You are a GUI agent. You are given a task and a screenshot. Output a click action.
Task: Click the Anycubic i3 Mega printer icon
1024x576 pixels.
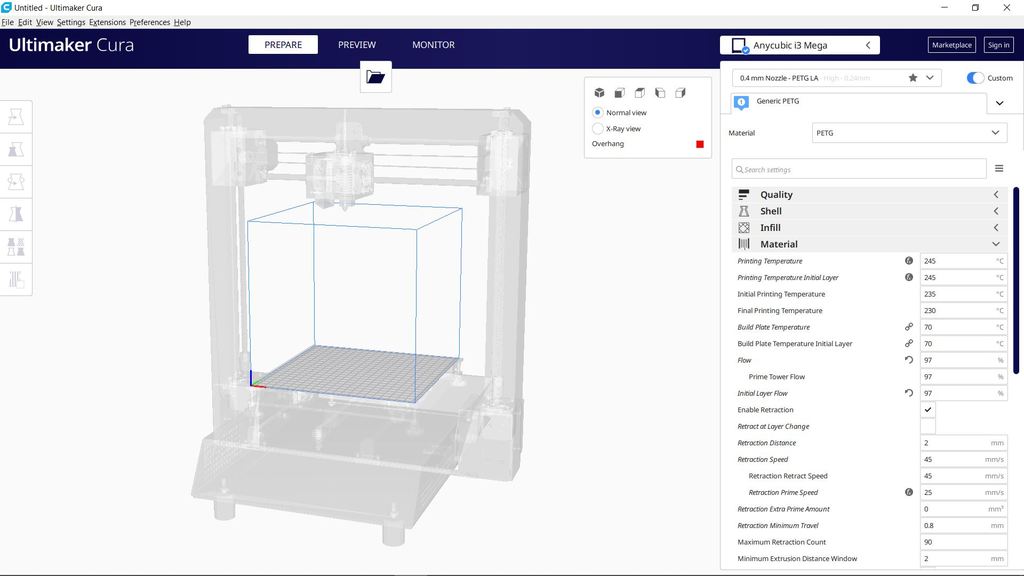click(x=740, y=46)
